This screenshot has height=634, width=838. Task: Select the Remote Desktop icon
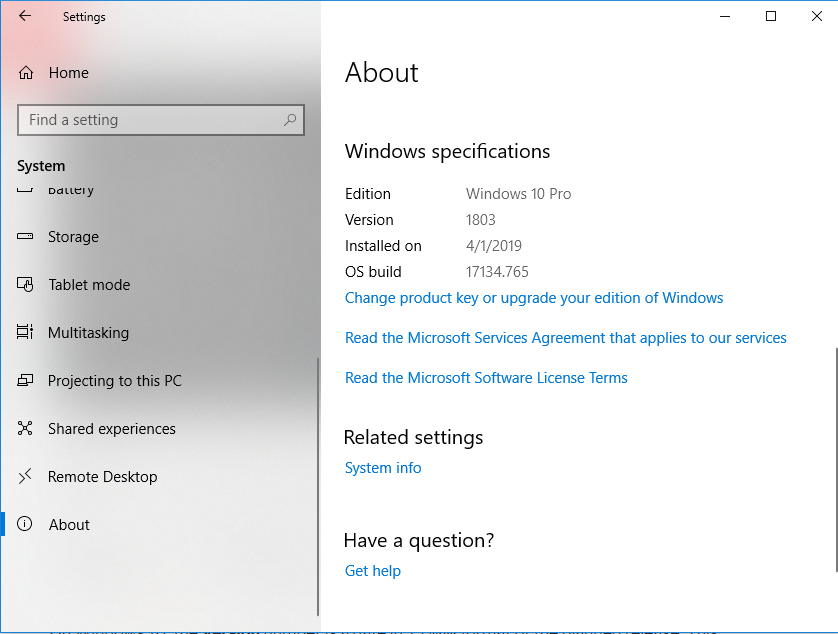tap(25, 476)
